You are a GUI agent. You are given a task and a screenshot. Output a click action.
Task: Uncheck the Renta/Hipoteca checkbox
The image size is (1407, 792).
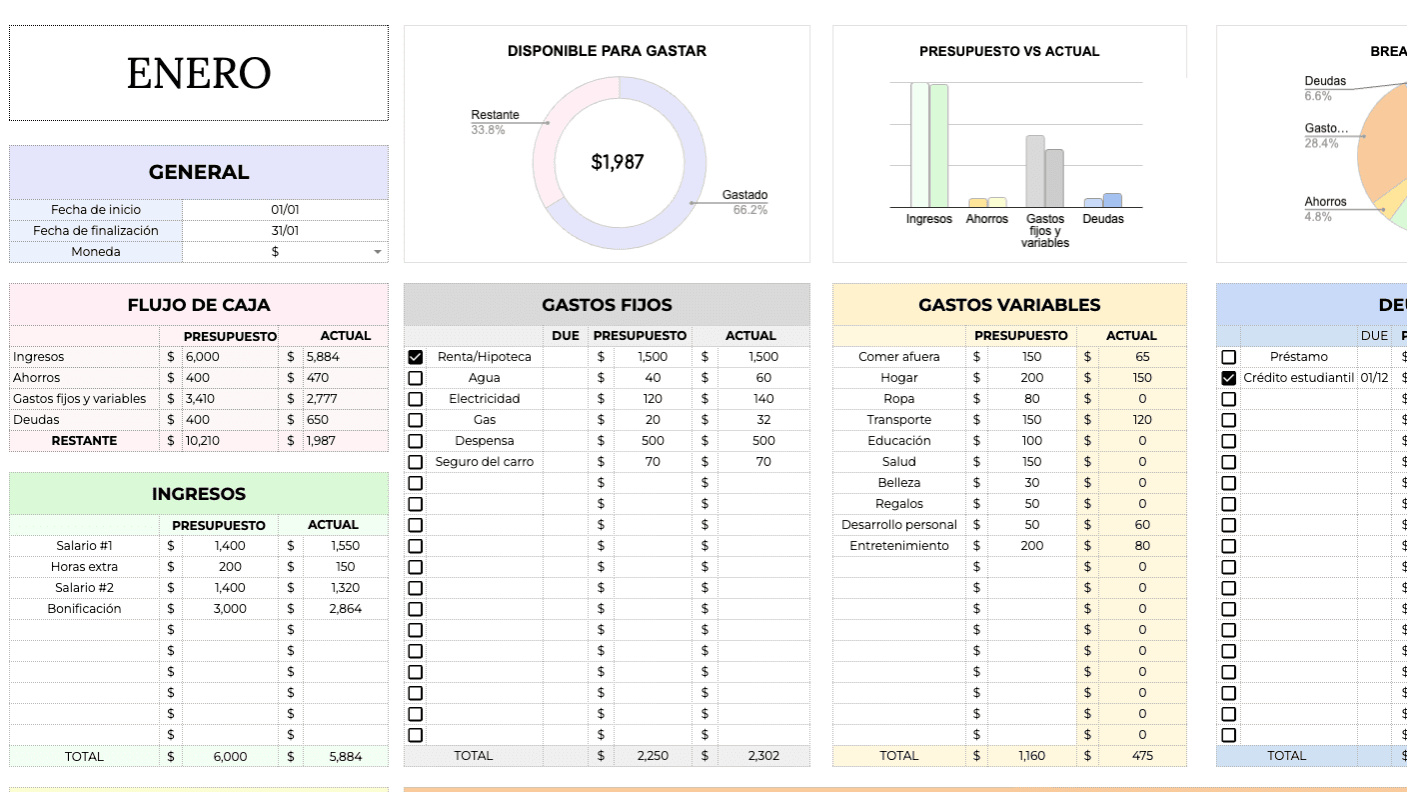pos(415,357)
